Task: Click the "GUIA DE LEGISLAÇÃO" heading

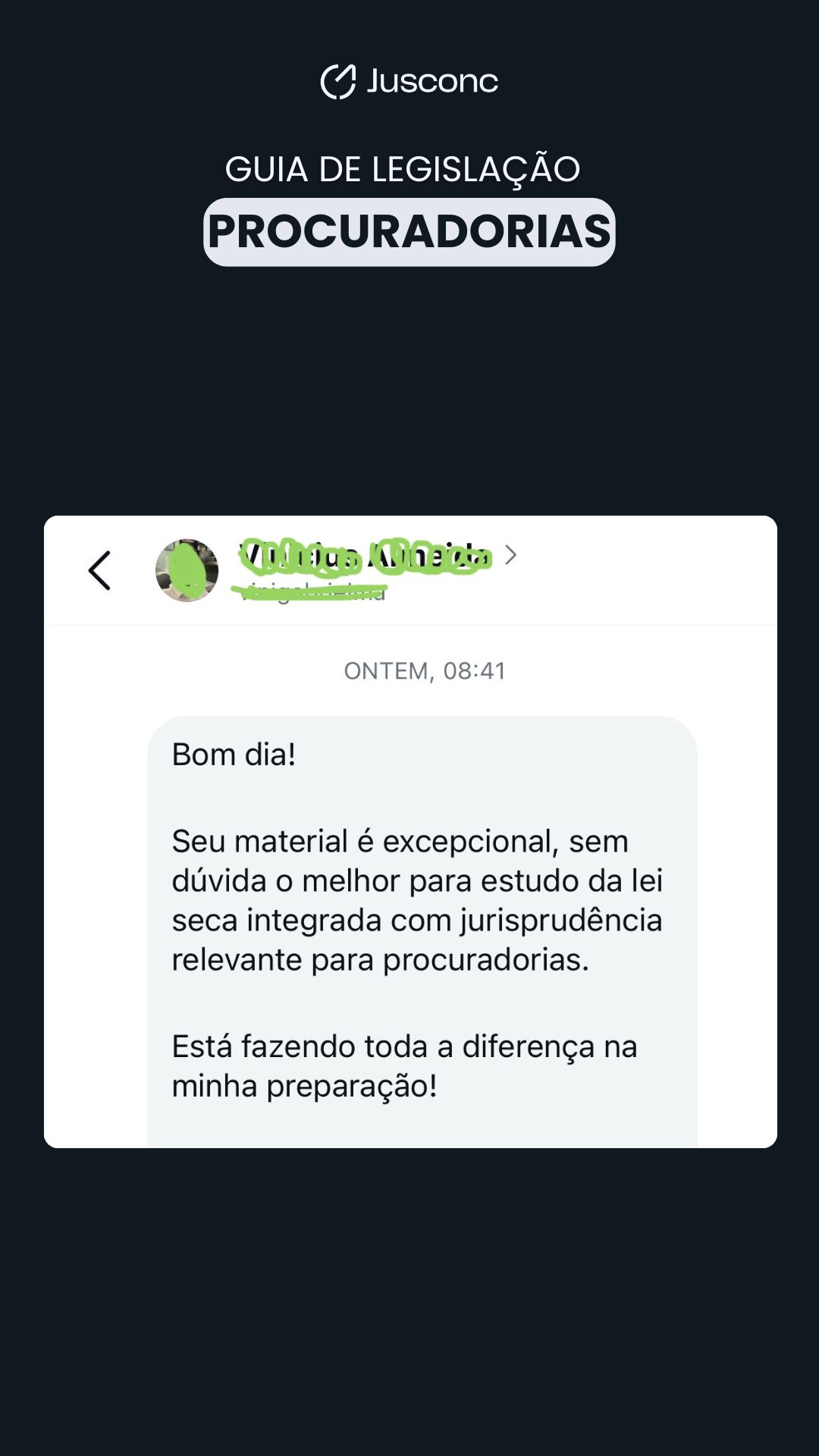Action: point(403,169)
